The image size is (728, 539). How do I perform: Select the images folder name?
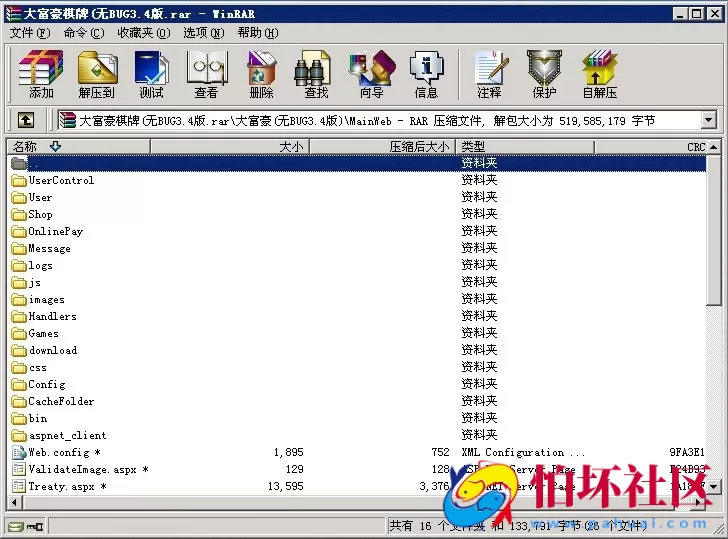[x=47, y=299]
